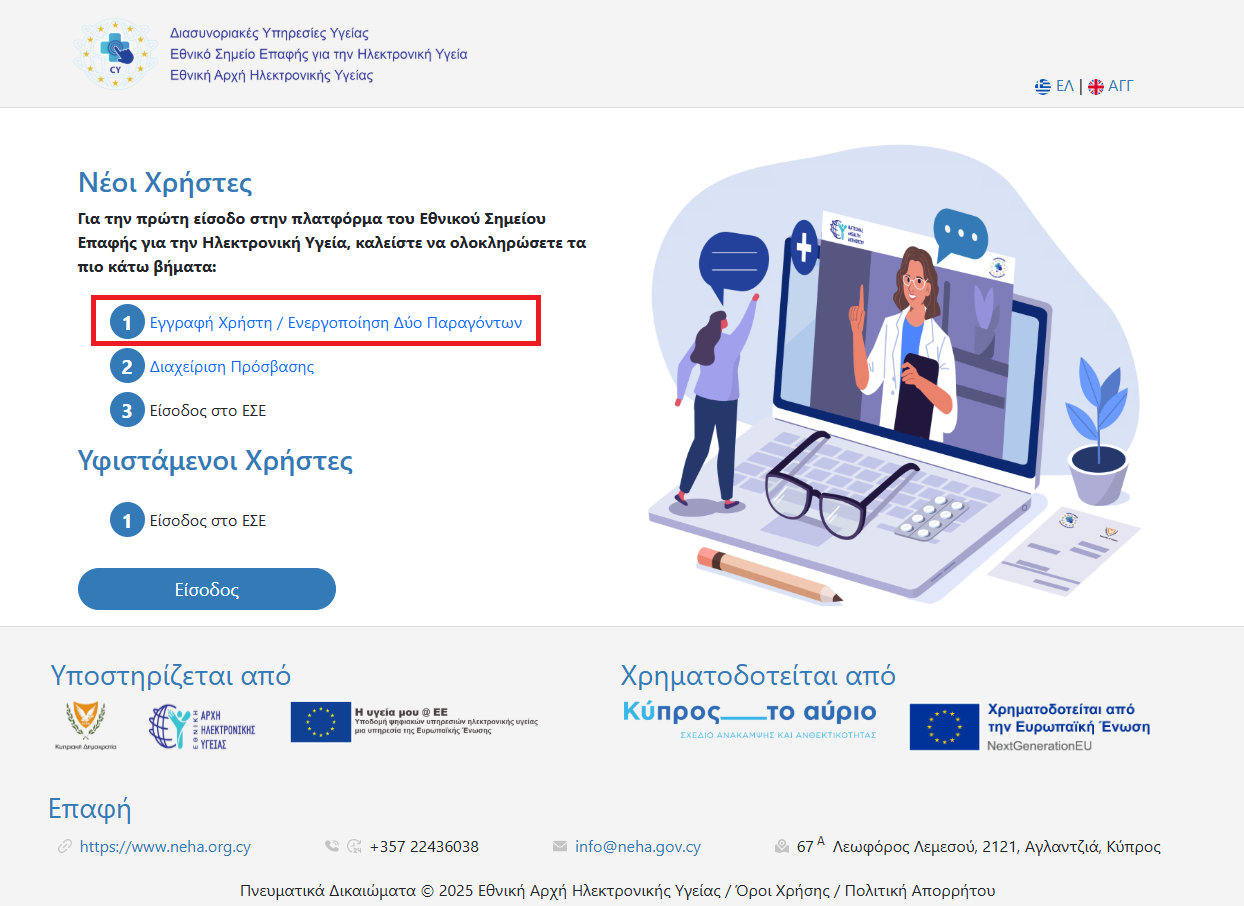Click the Greek flag icon
The width and height of the screenshot is (1244, 906).
point(1043,87)
